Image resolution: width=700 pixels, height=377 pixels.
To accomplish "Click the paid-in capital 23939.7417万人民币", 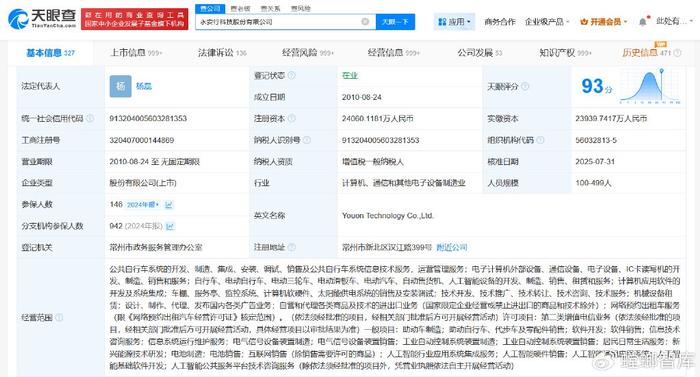I will point(611,118).
